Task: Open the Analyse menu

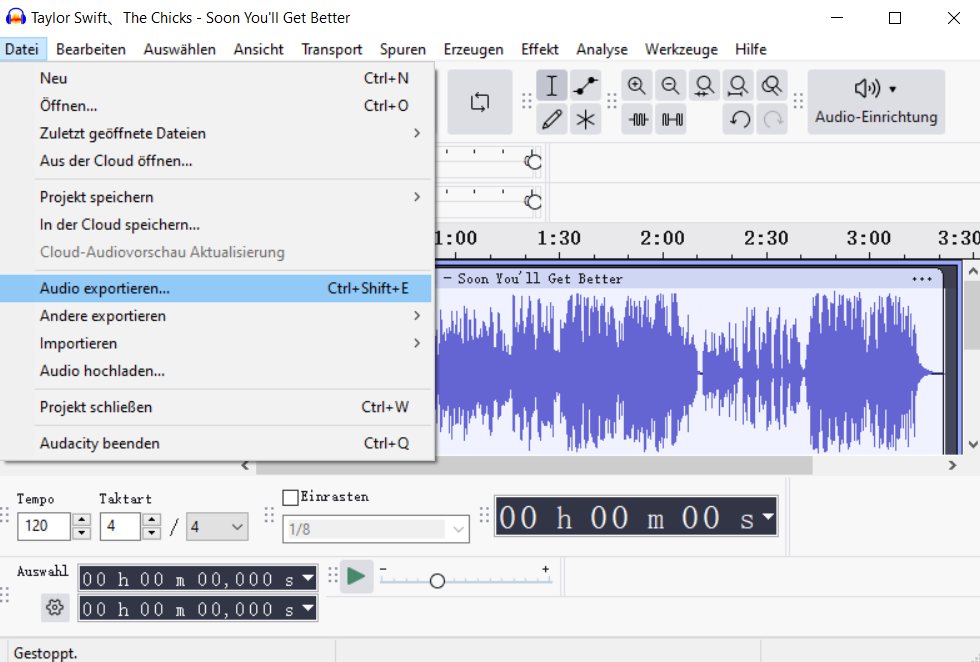Action: pyautogui.click(x=601, y=49)
